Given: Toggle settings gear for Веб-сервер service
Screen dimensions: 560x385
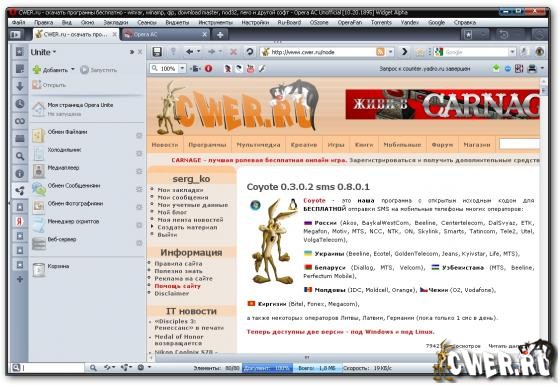Looking at the screenshot, I should tap(139, 243).
